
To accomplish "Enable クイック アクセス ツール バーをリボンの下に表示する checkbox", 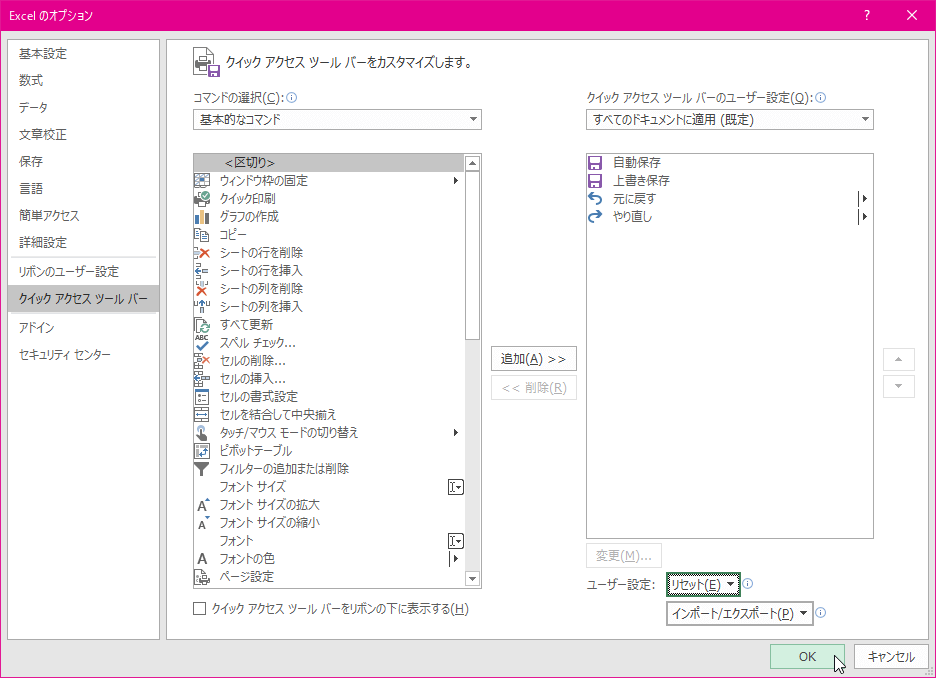I will coord(200,608).
